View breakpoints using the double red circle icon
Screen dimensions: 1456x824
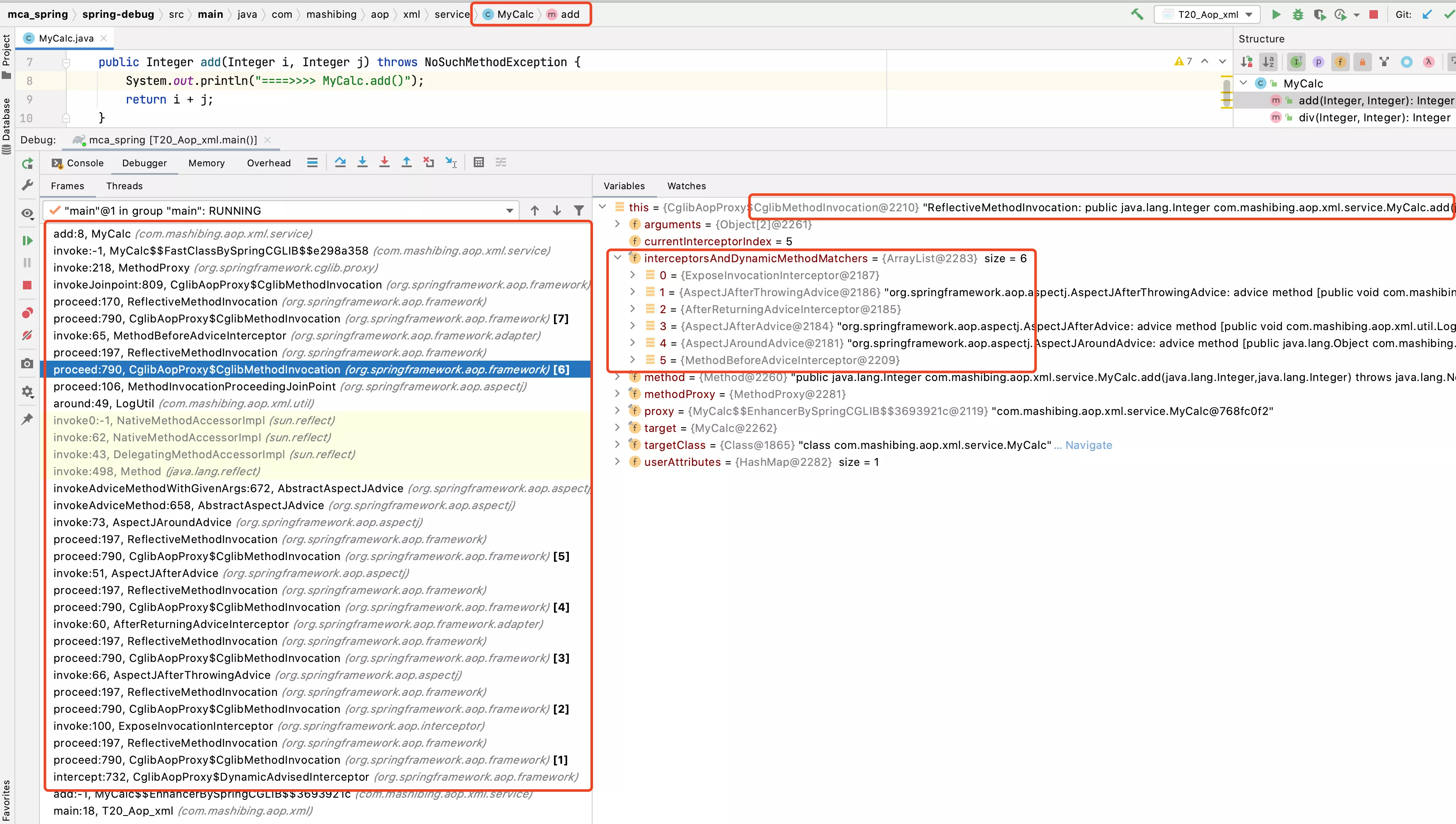coord(27,313)
